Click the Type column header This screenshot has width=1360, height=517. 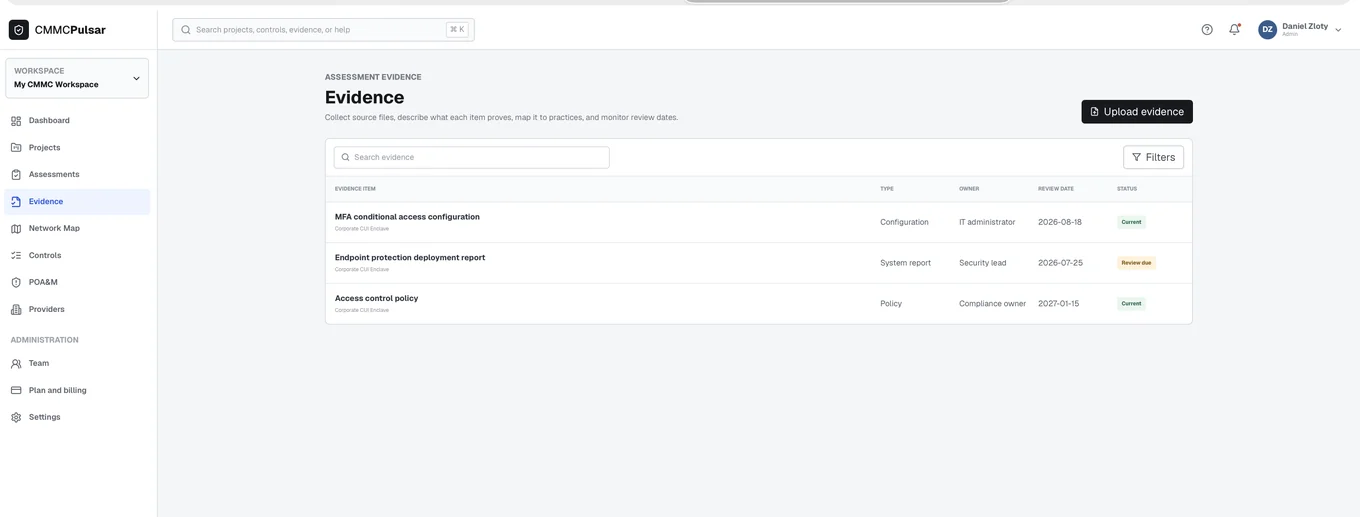[x=887, y=189]
